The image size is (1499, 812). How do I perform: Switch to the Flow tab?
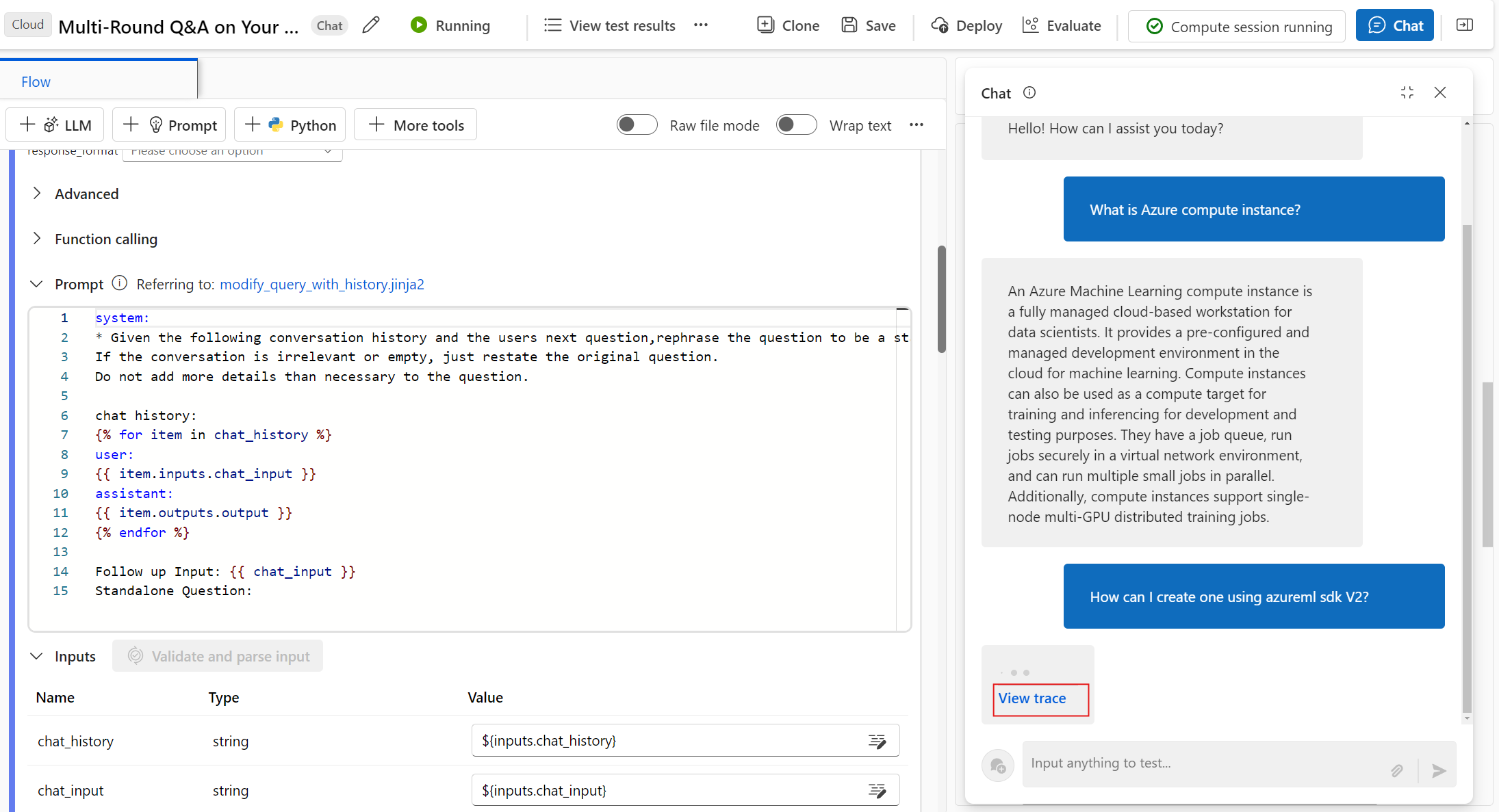[36, 81]
